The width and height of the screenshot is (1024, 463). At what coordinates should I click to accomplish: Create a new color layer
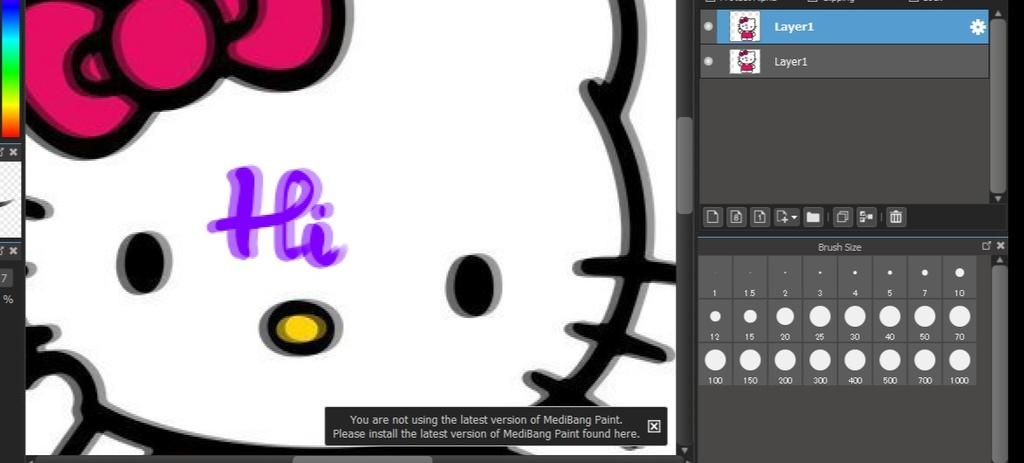[x=712, y=217]
